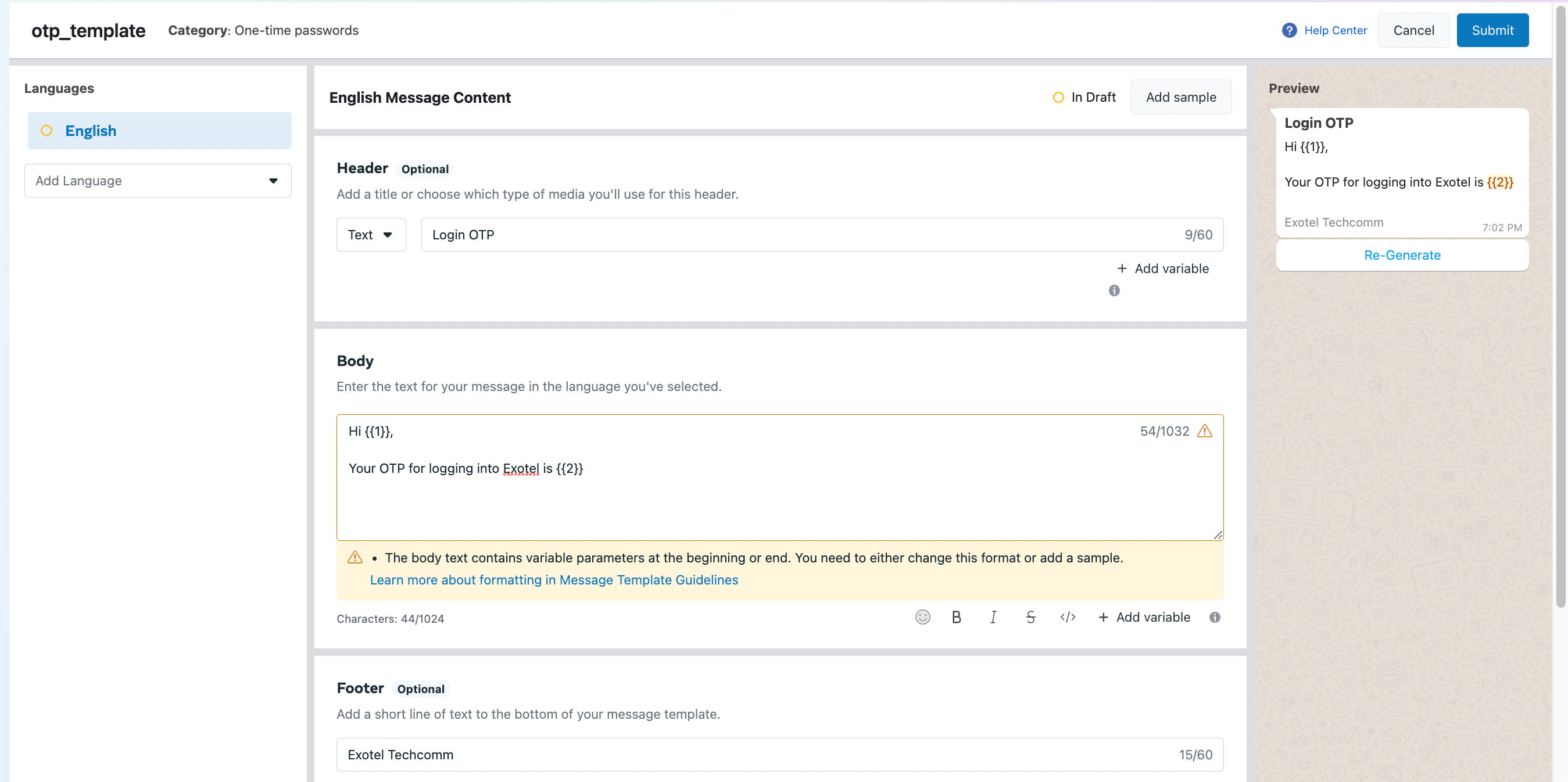Click the draft circle icon next to English
Viewport: 1568px width, 782px height.
(x=46, y=130)
